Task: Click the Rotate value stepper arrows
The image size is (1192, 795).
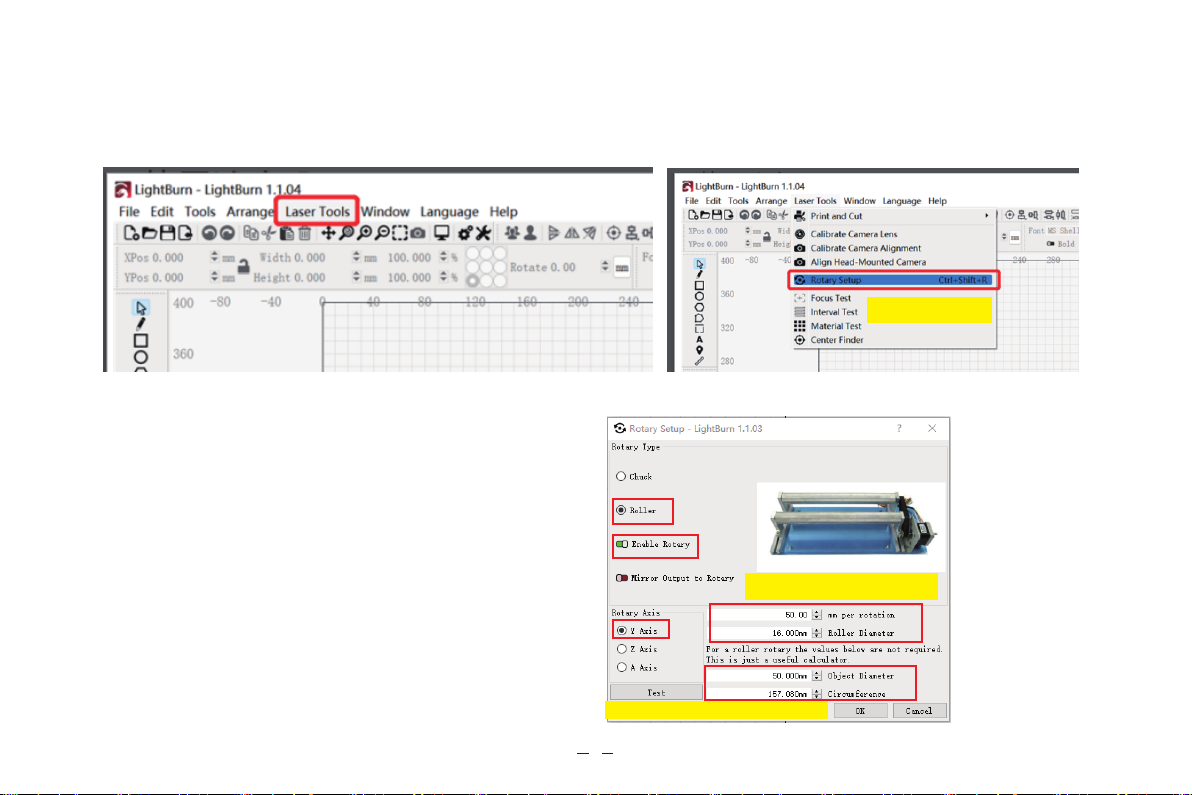Action: coord(605,267)
